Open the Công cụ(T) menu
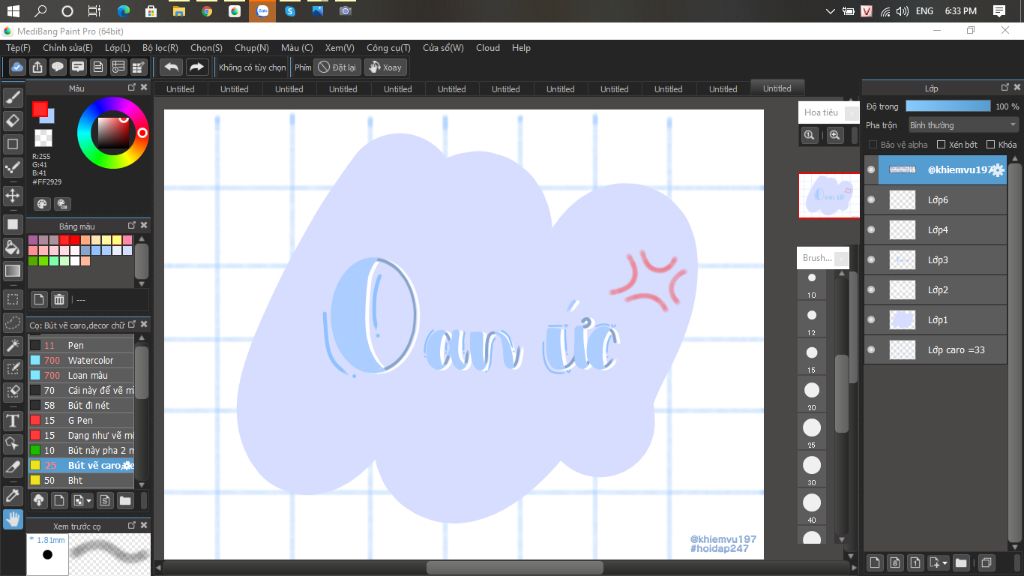 [388, 48]
